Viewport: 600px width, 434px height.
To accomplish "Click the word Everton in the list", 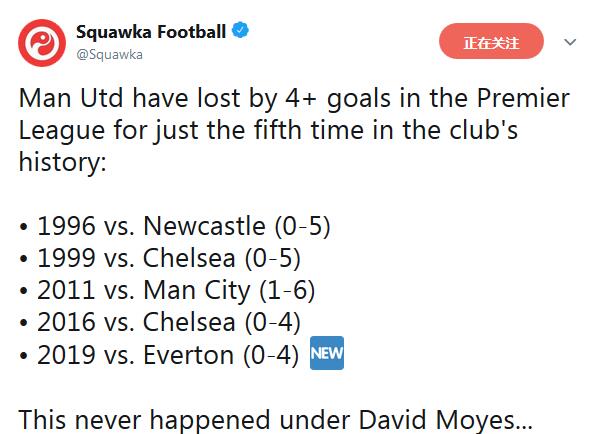I will (x=189, y=354).
